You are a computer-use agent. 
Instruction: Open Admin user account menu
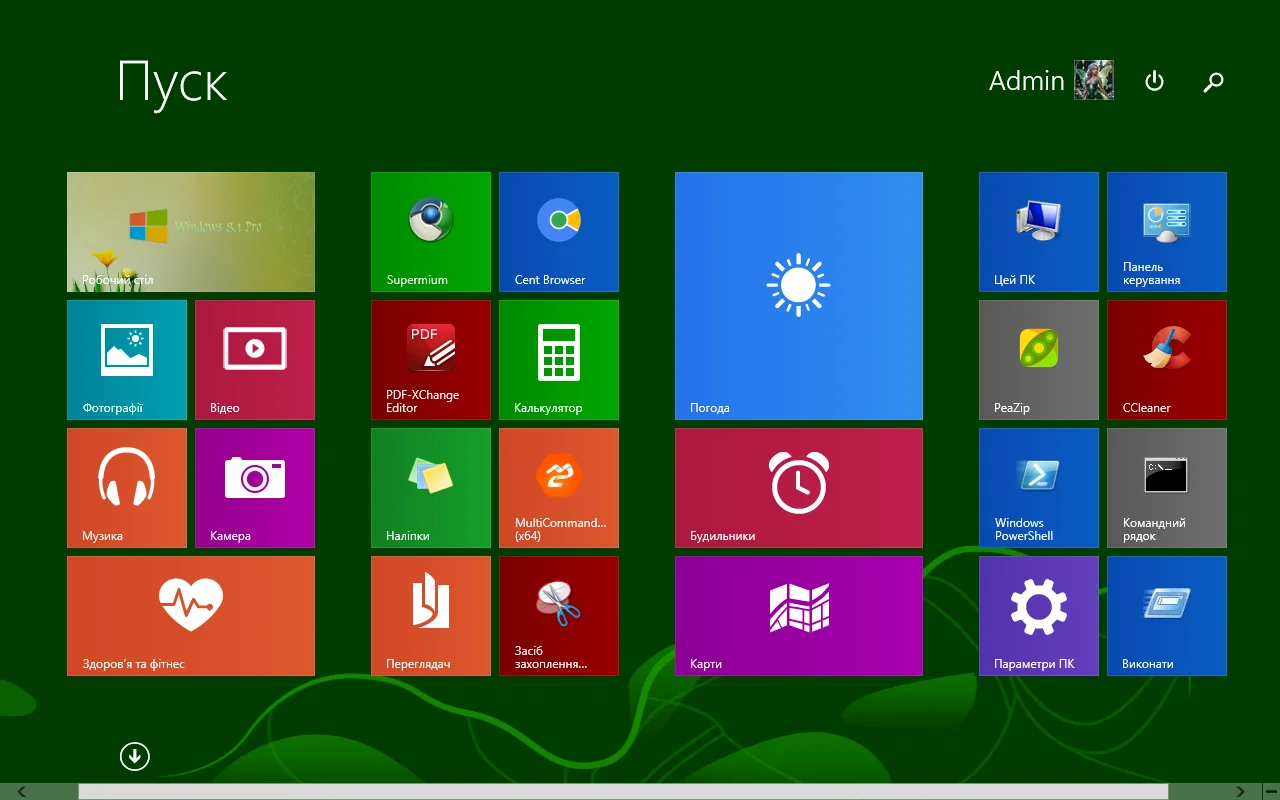[x=1050, y=81]
